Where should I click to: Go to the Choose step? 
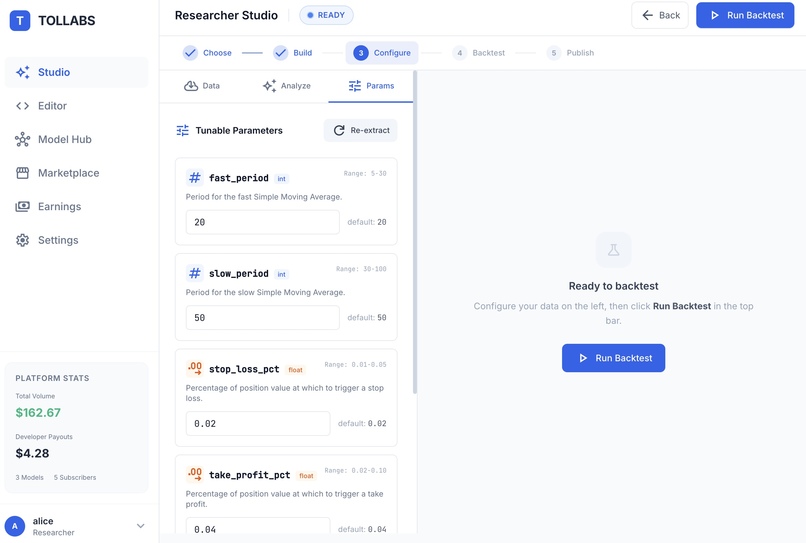click(x=208, y=53)
